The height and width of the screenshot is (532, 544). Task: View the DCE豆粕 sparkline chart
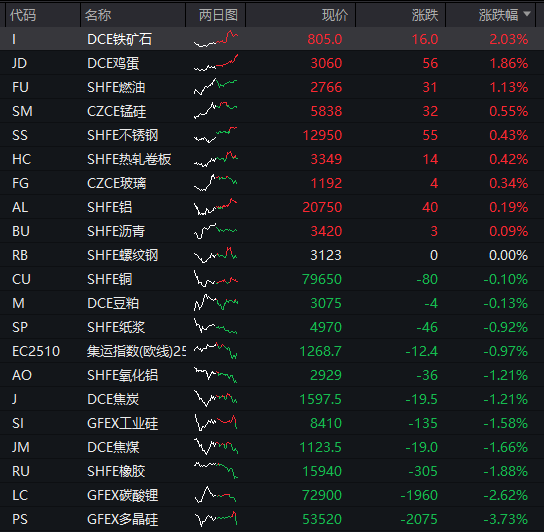point(216,303)
